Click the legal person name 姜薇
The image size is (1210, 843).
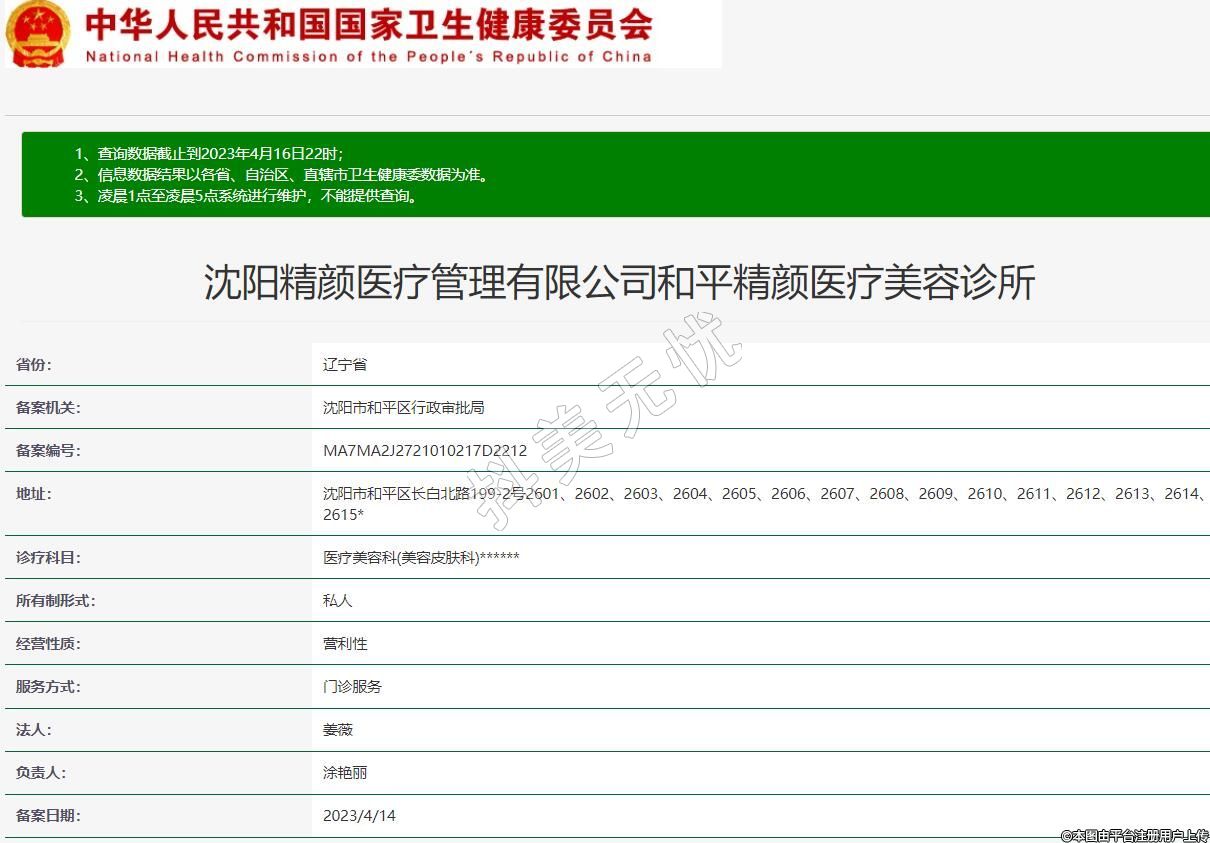click(x=337, y=729)
